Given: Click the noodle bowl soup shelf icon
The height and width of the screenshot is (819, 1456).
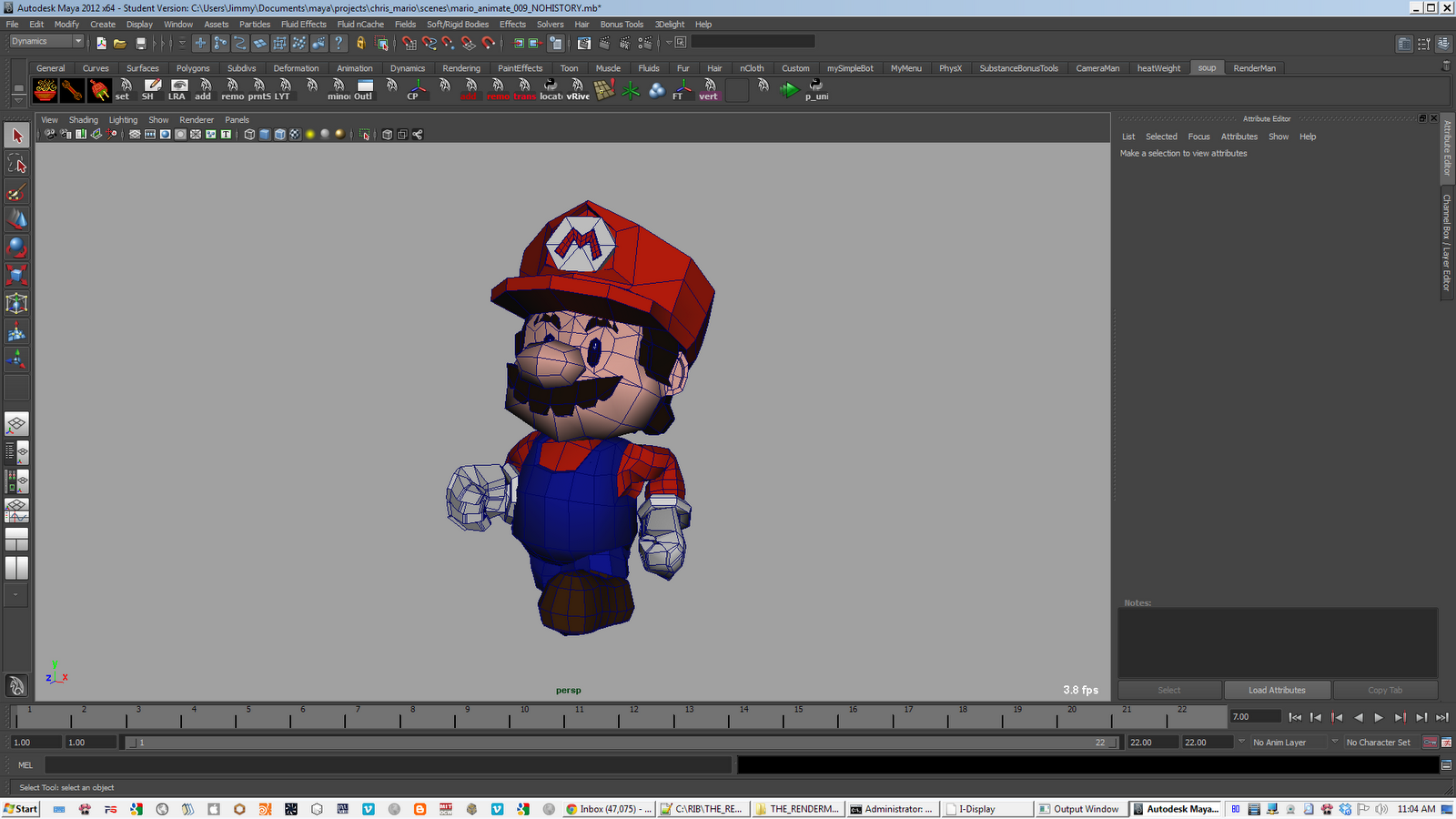Looking at the screenshot, I should (45, 89).
